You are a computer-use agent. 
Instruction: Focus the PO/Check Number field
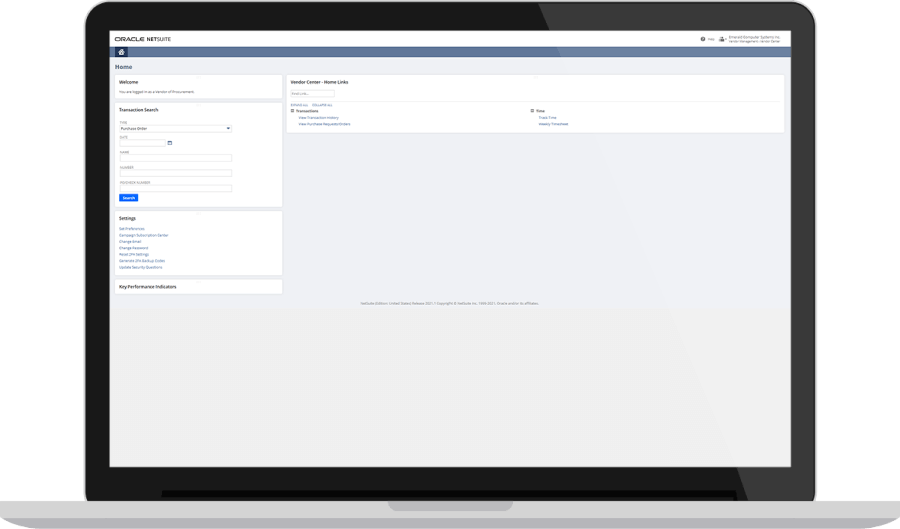pos(176,188)
